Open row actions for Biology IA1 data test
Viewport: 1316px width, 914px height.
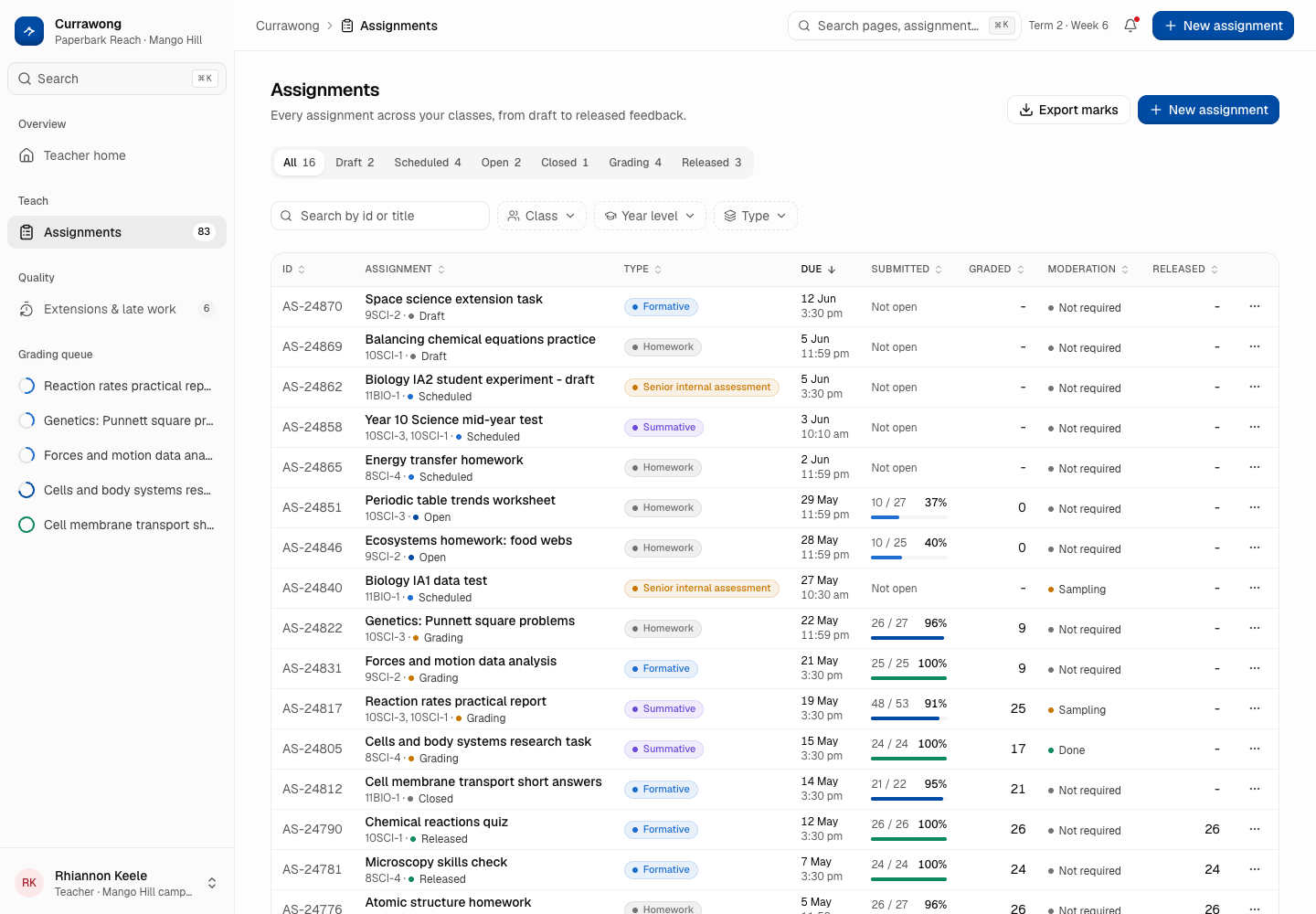(1255, 588)
